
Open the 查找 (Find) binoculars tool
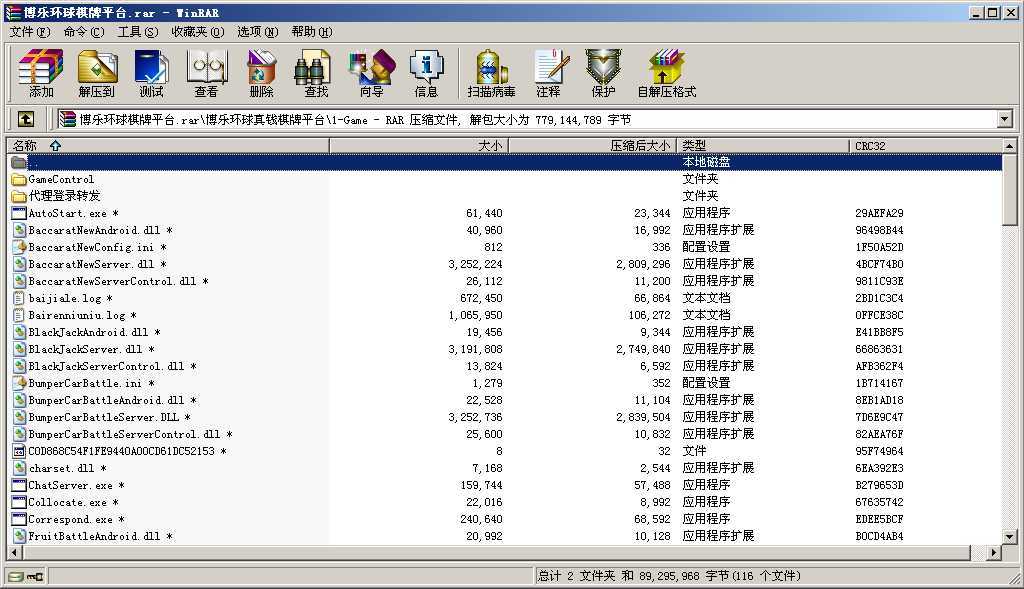click(316, 73)
